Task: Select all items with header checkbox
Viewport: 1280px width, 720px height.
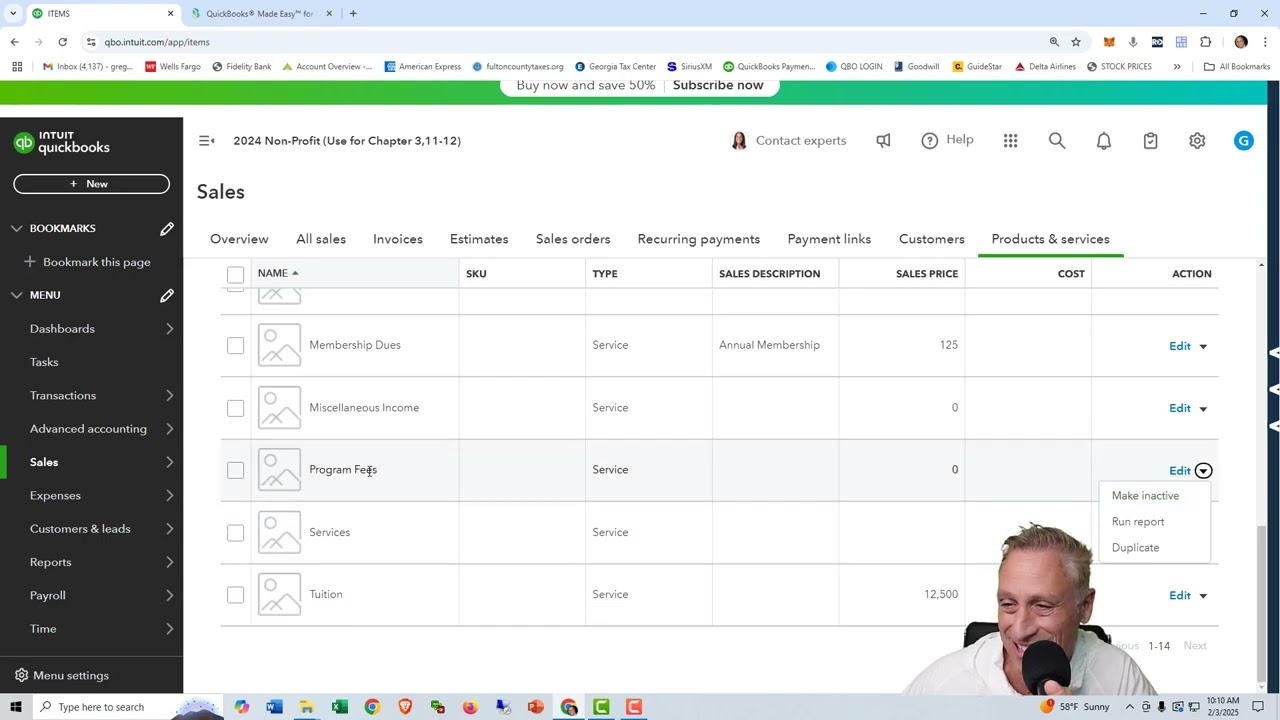Action: (235, 274)
